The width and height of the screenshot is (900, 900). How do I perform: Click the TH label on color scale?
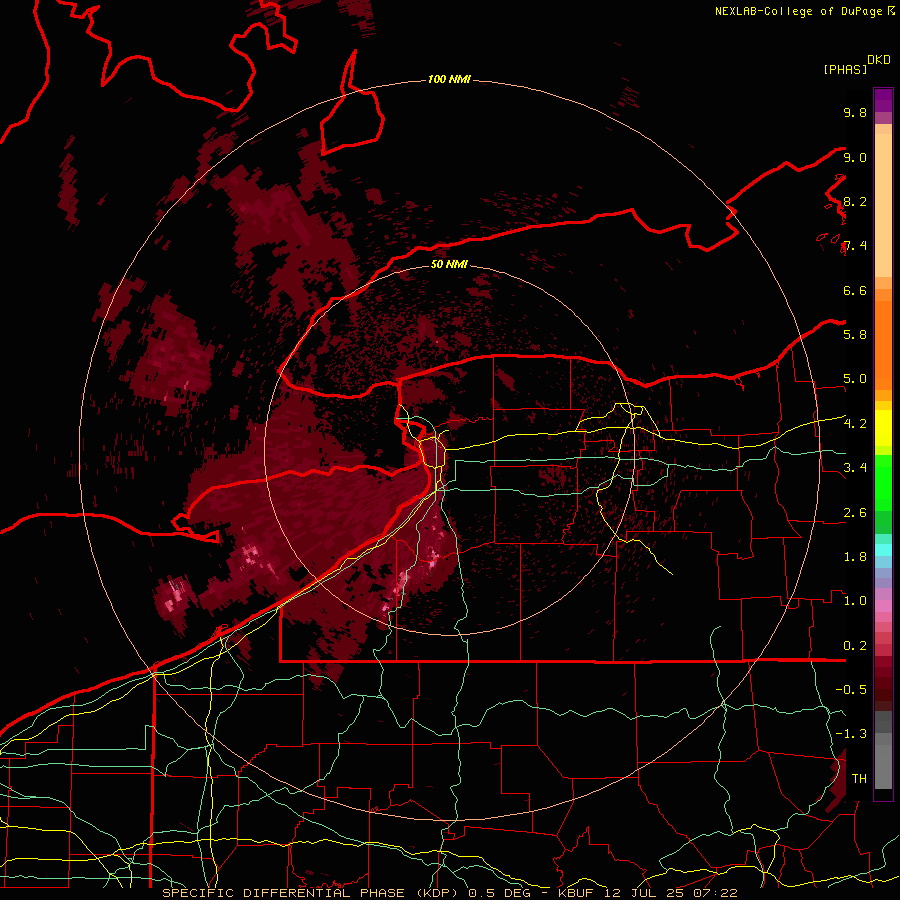click(859, 779)
